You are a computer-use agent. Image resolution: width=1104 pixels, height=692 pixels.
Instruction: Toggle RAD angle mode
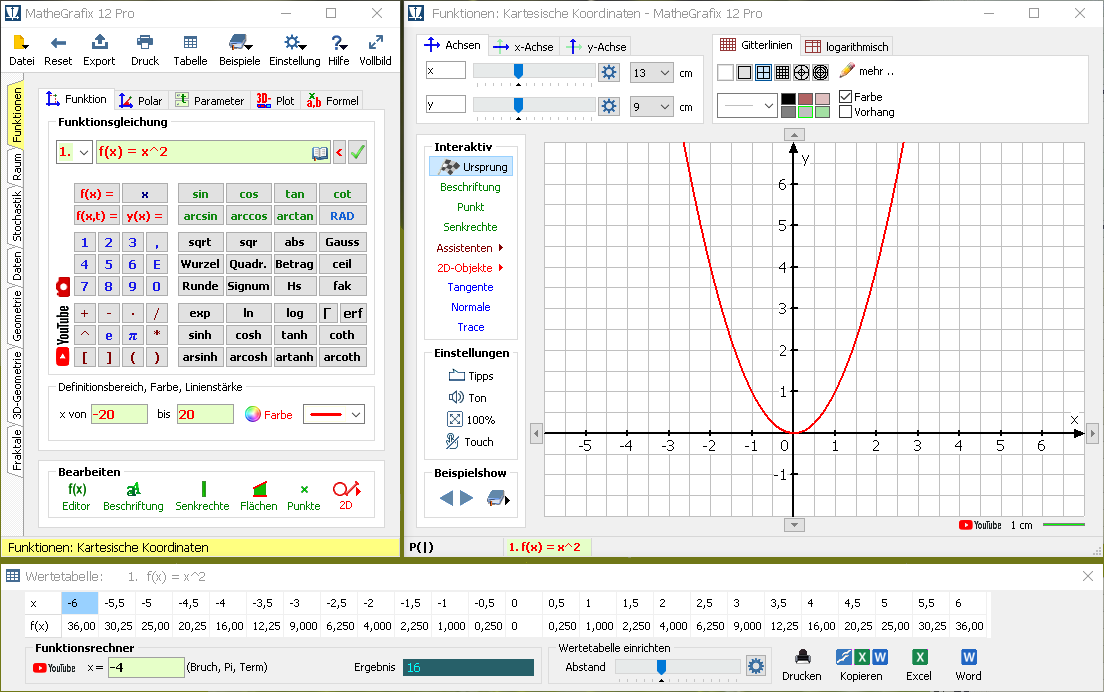coord(342,216)
